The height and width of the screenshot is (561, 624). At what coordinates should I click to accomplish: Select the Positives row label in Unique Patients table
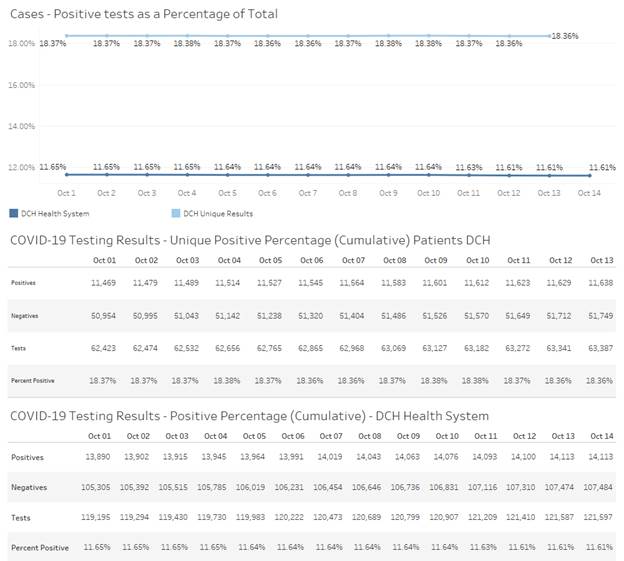pyautogui.click(x=24, y=283)
